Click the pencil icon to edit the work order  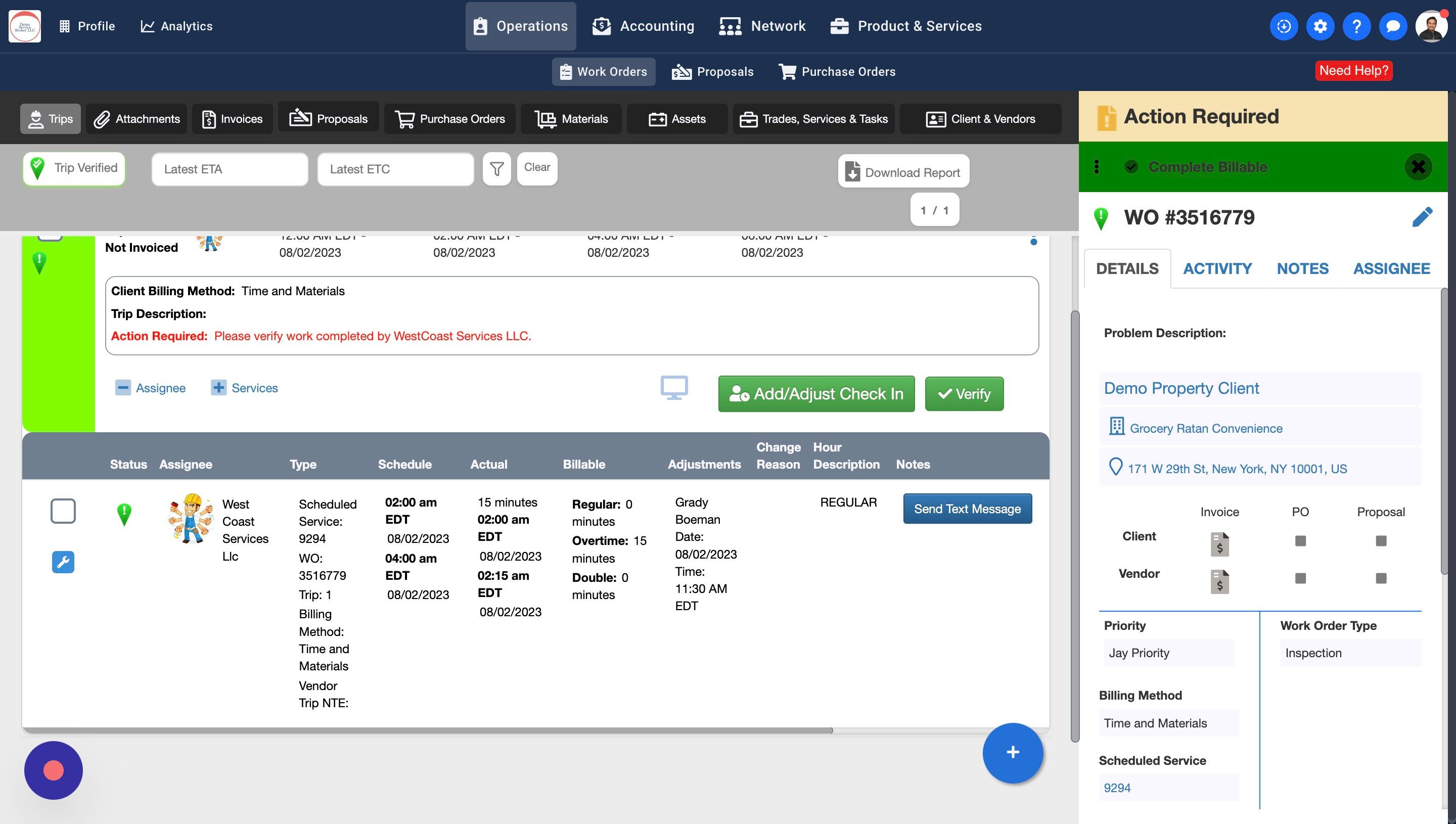click(1422, 217)
